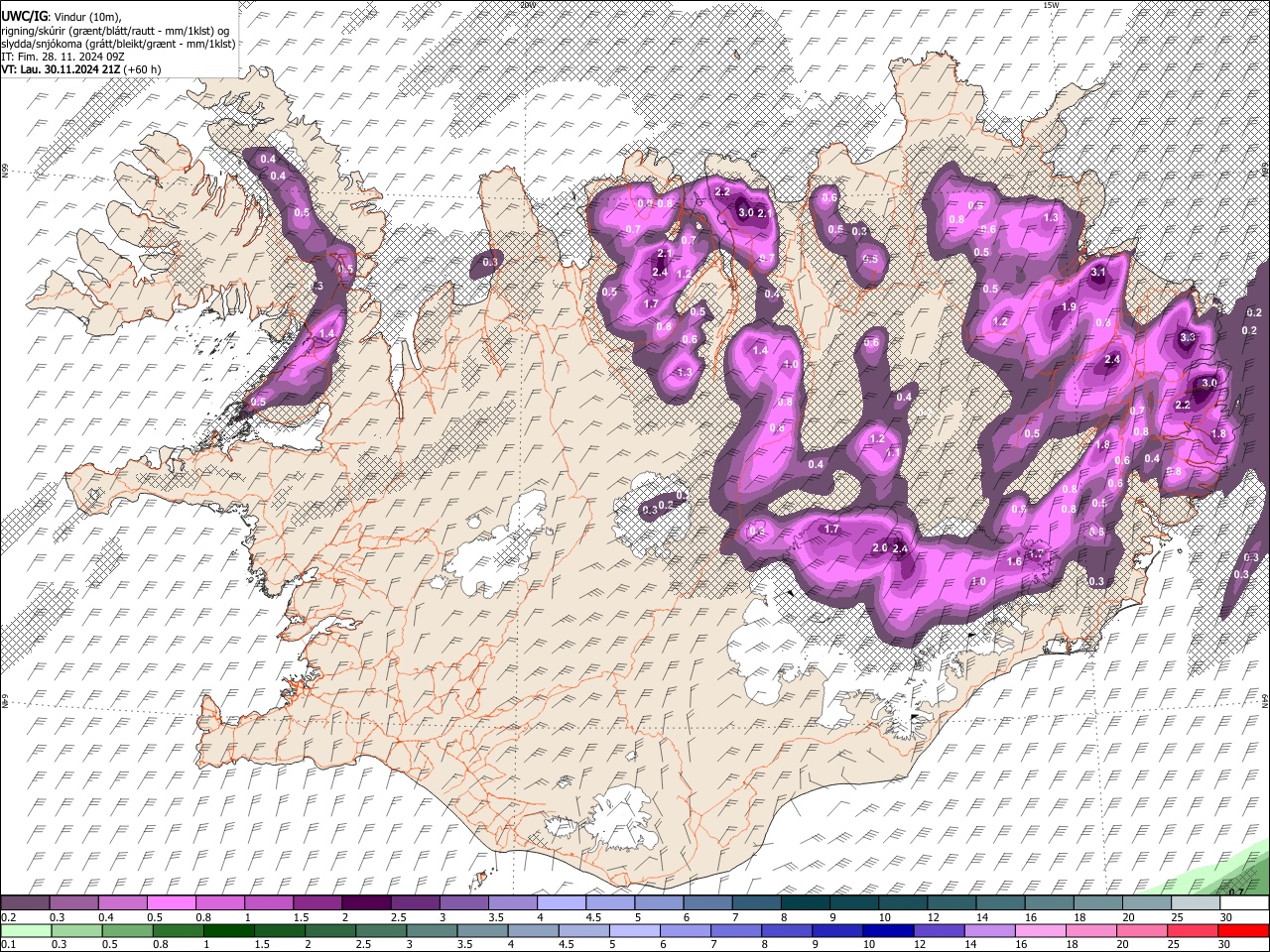Click the 12 label on the lower scale
Screen dimensions: 1270x952
920,945
